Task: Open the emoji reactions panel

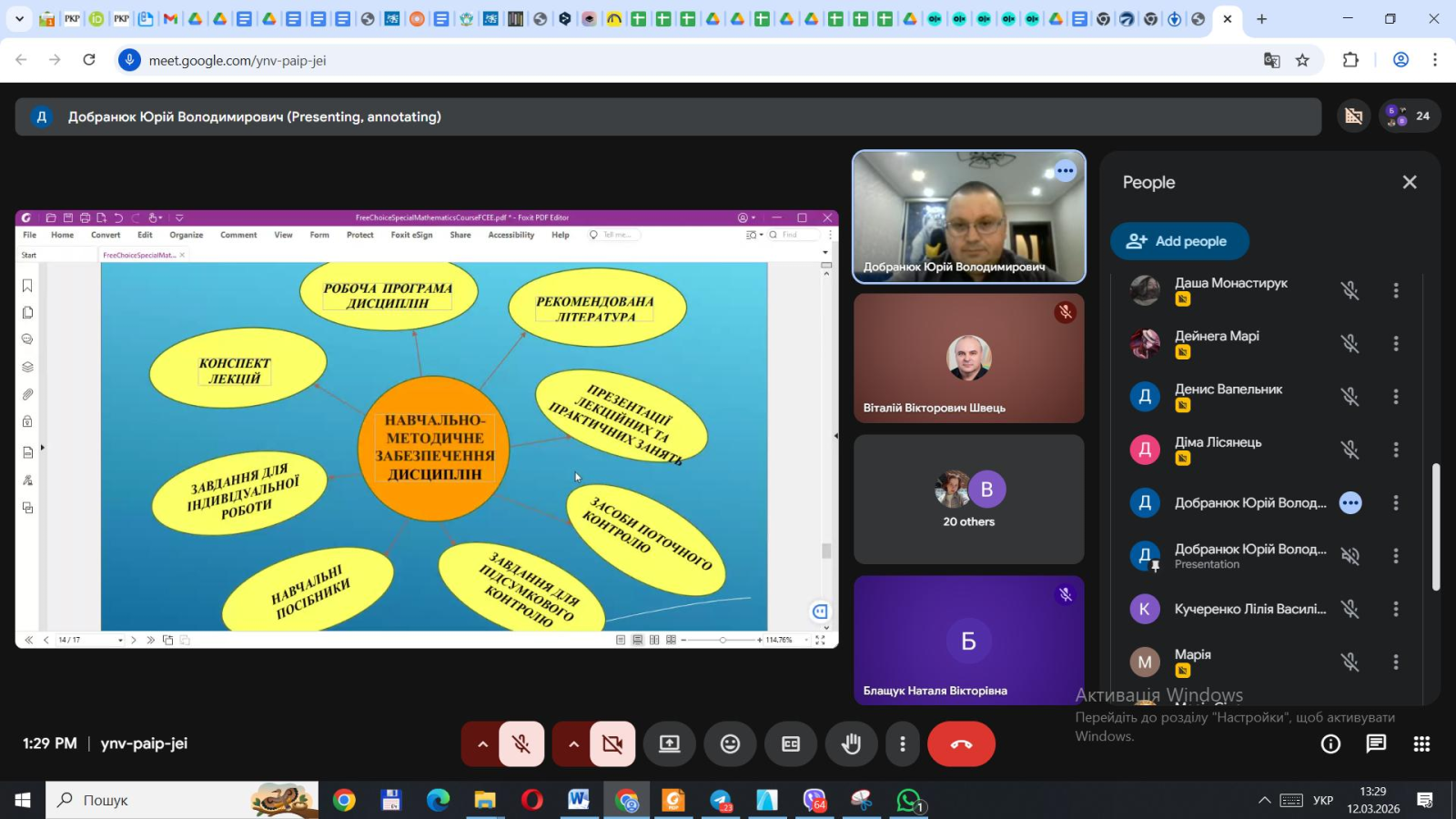Action: pyautogui.click(x=730, y=744)
